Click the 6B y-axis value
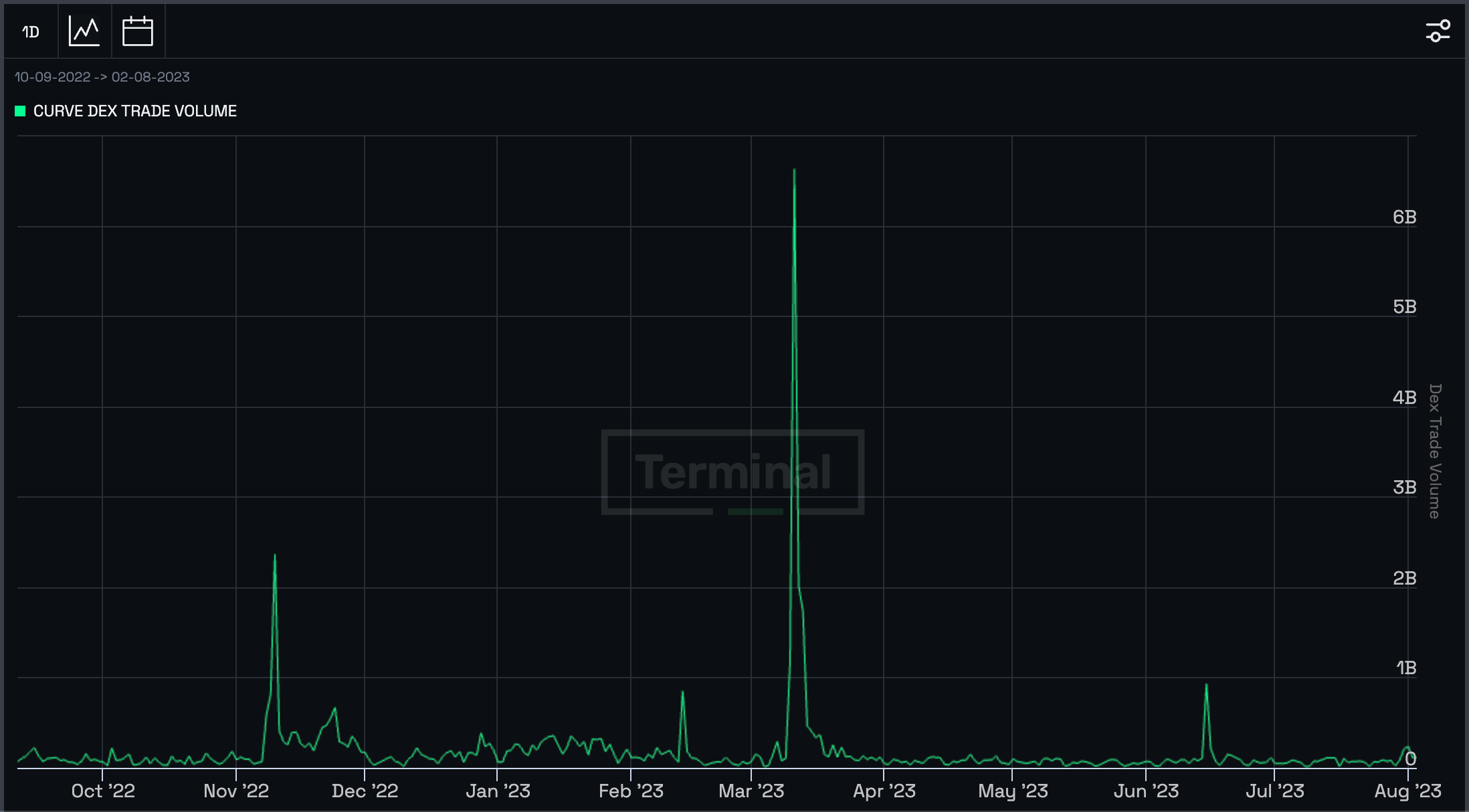The width and height of the screenshot is (1469, 812). [x=1404, y=217]
